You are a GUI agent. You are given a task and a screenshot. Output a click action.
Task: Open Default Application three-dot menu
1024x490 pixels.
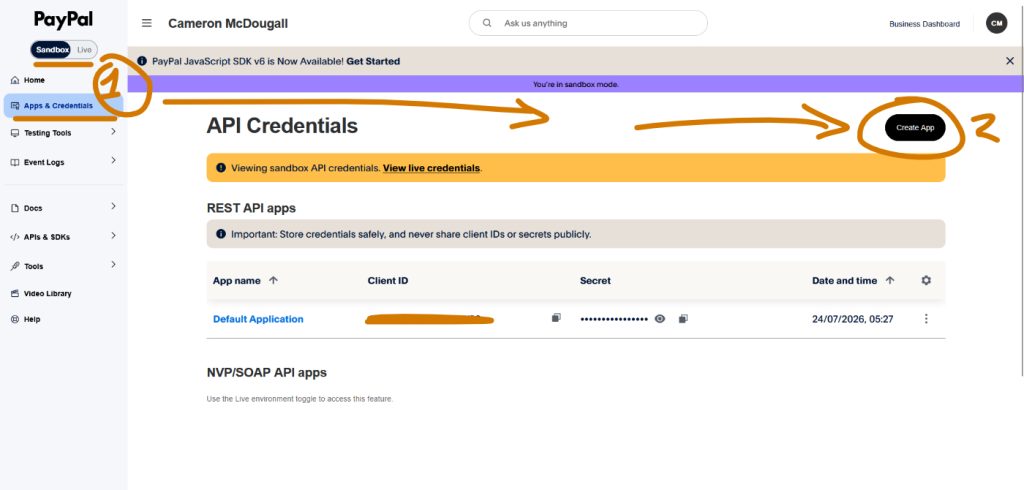[925, 319]
